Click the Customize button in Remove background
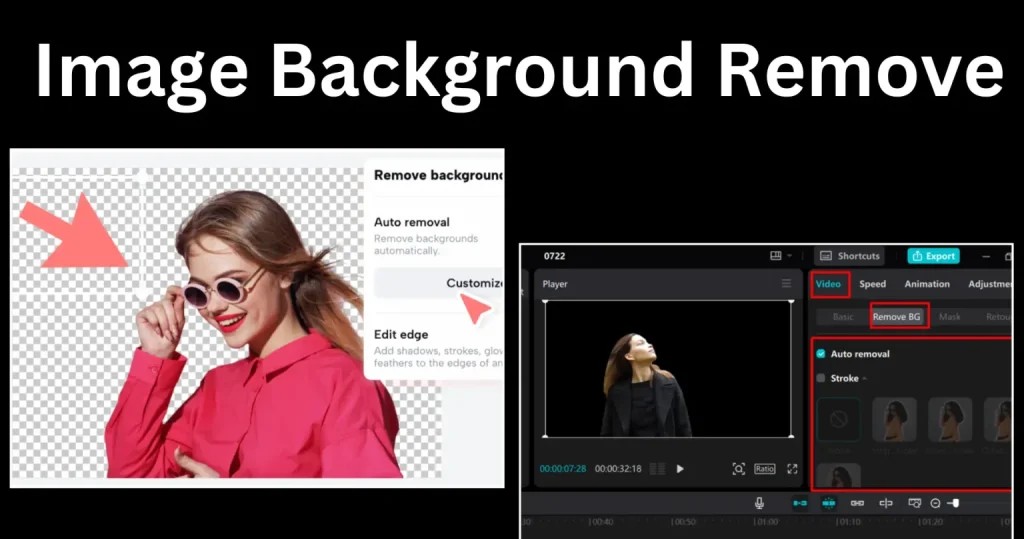The width and height of the screenshot is (1024, 539). click(439, 283)
